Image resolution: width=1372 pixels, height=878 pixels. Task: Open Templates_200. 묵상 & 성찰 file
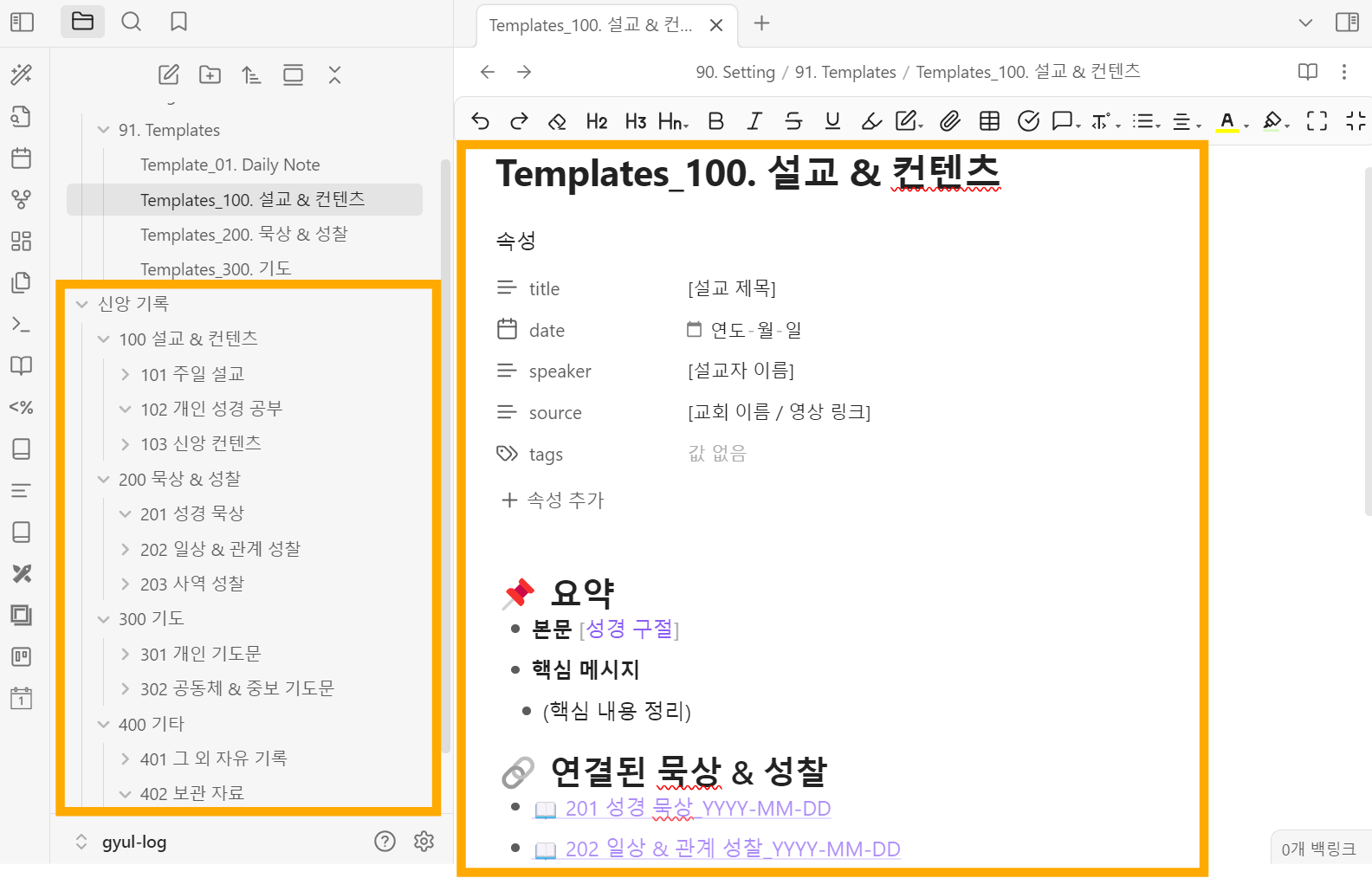click(x=244, y=234)
